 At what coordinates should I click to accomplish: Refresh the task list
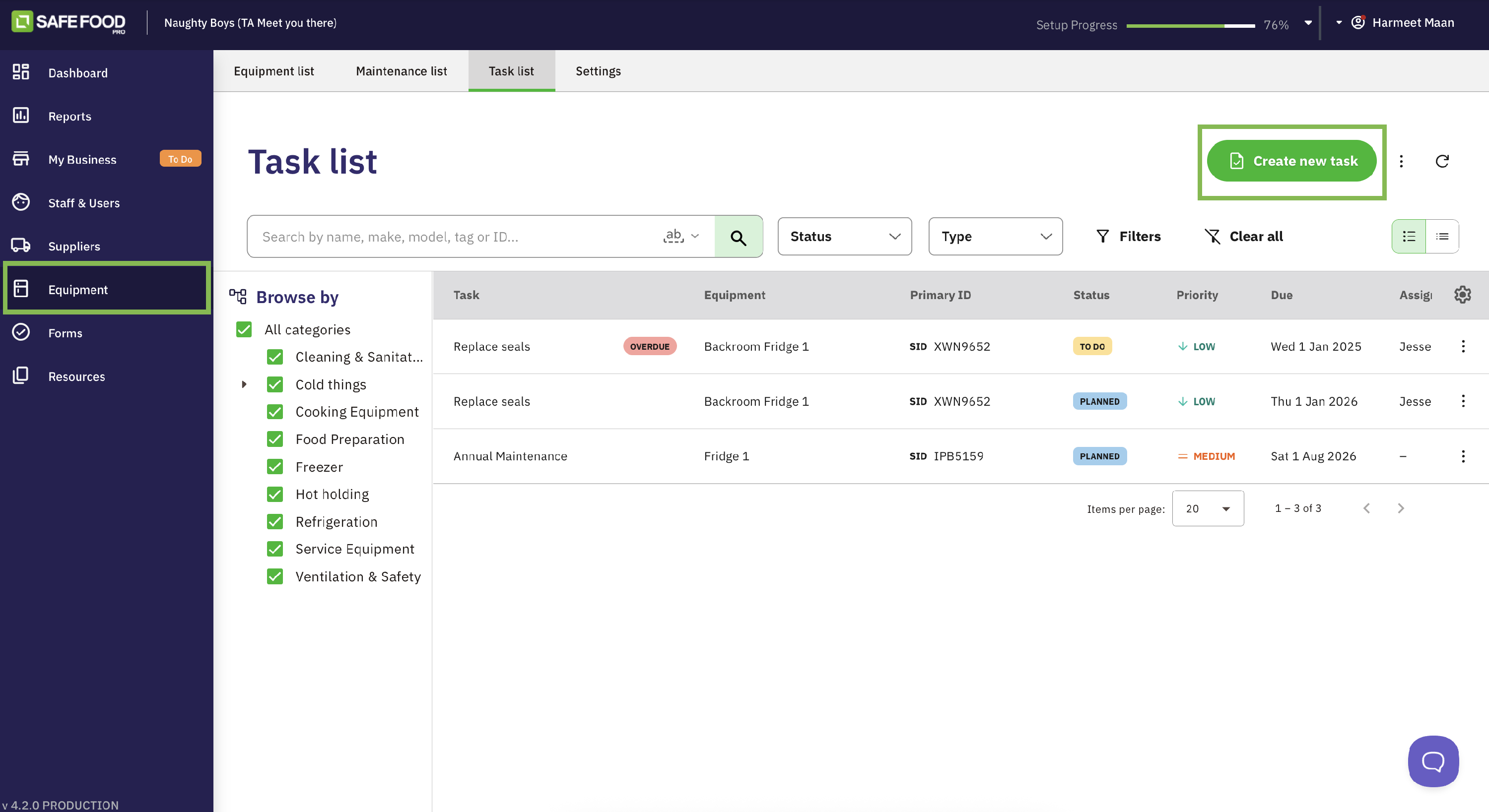1442,161
